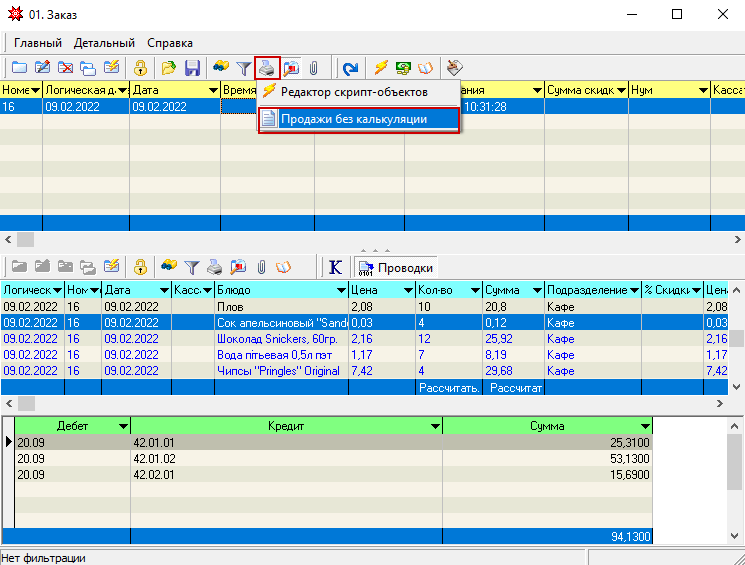Click the save floppy disk icon
The width and height of the screenshot is (745, 565).
(x=193, y=68)
